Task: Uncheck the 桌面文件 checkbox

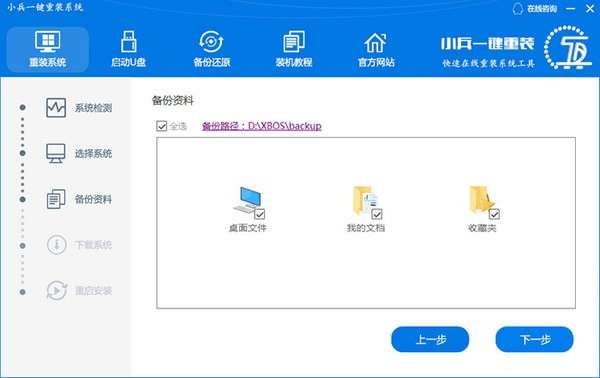Action: click(x=259, y=214)
